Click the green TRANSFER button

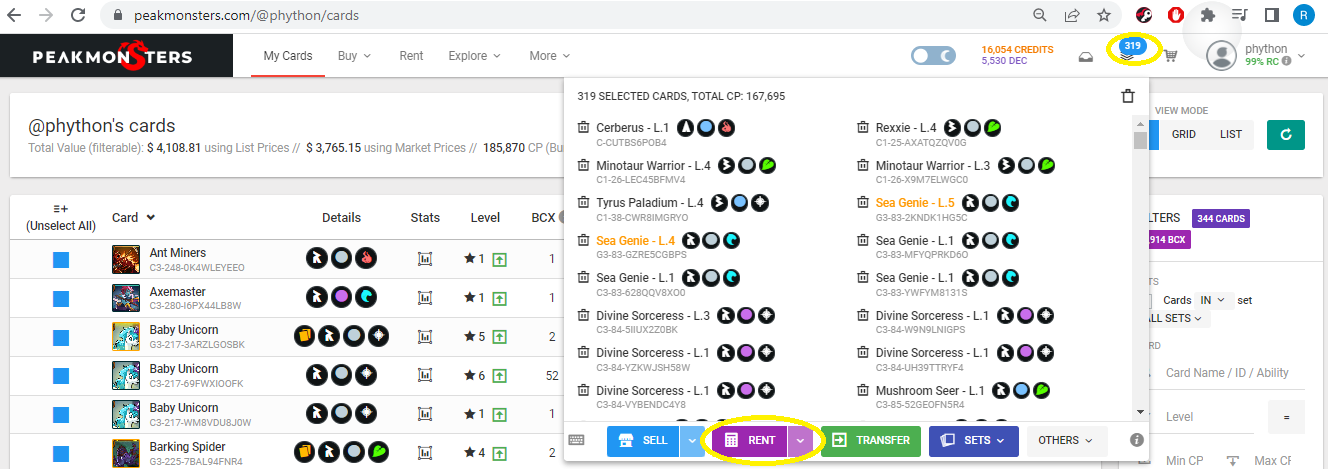870,440
